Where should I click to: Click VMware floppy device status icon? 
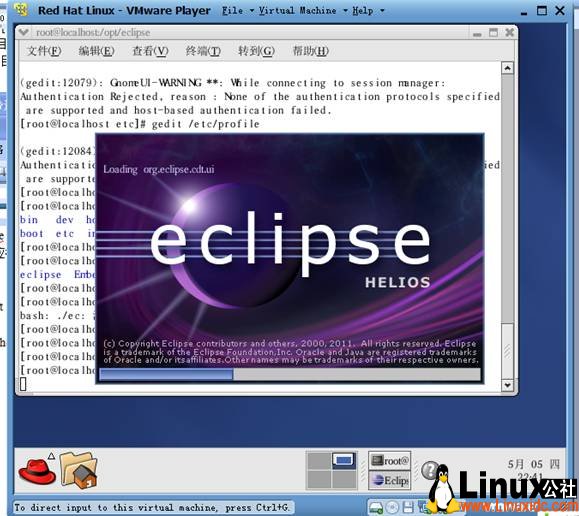(408, 508)
